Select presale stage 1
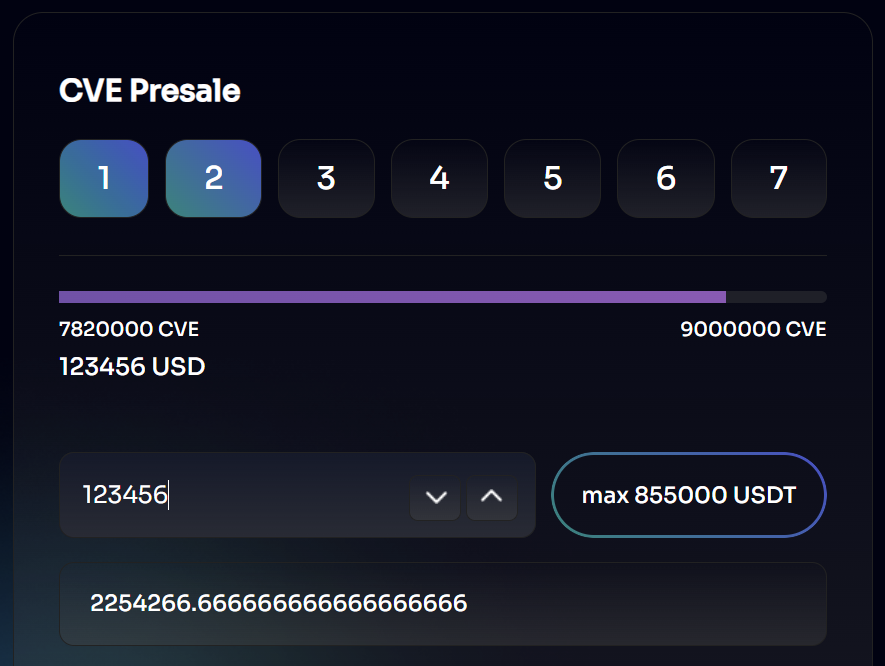The image size is (885, 666). [x=104, y=178]
